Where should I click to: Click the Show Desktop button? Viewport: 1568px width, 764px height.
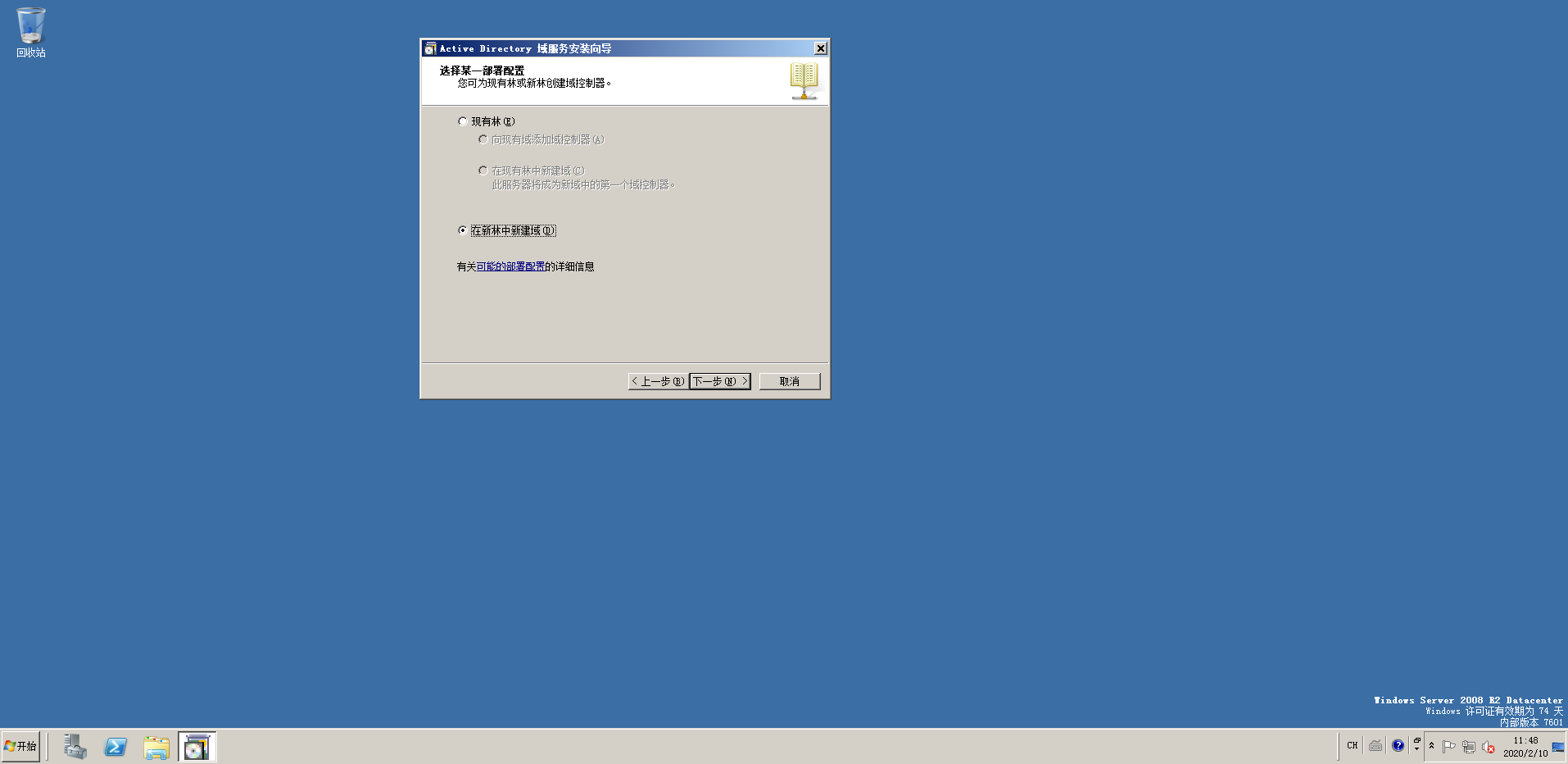[1561, 747]
